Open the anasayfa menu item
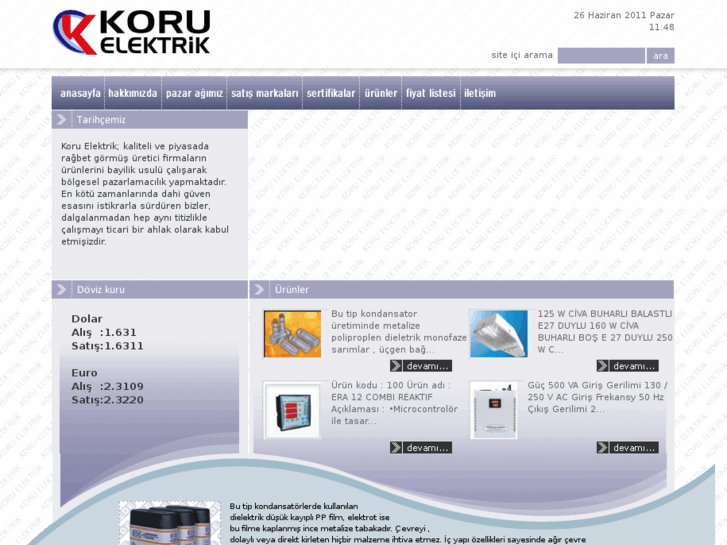 80,93
